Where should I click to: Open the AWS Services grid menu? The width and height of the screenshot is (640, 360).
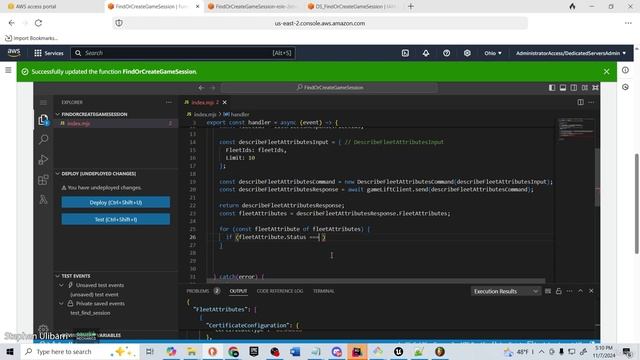pos(49,53)
